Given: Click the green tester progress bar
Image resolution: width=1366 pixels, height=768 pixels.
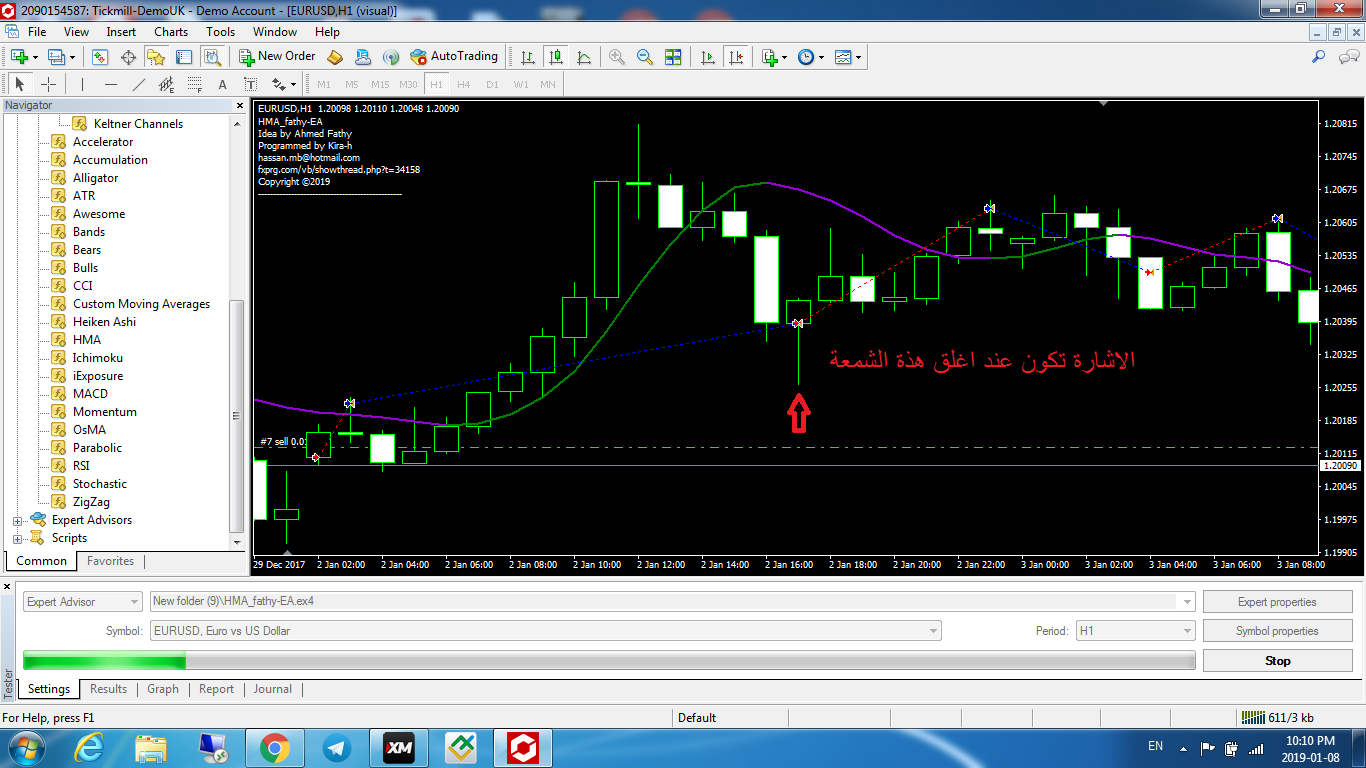Looking at the screenshot, I should click(104, 661).
